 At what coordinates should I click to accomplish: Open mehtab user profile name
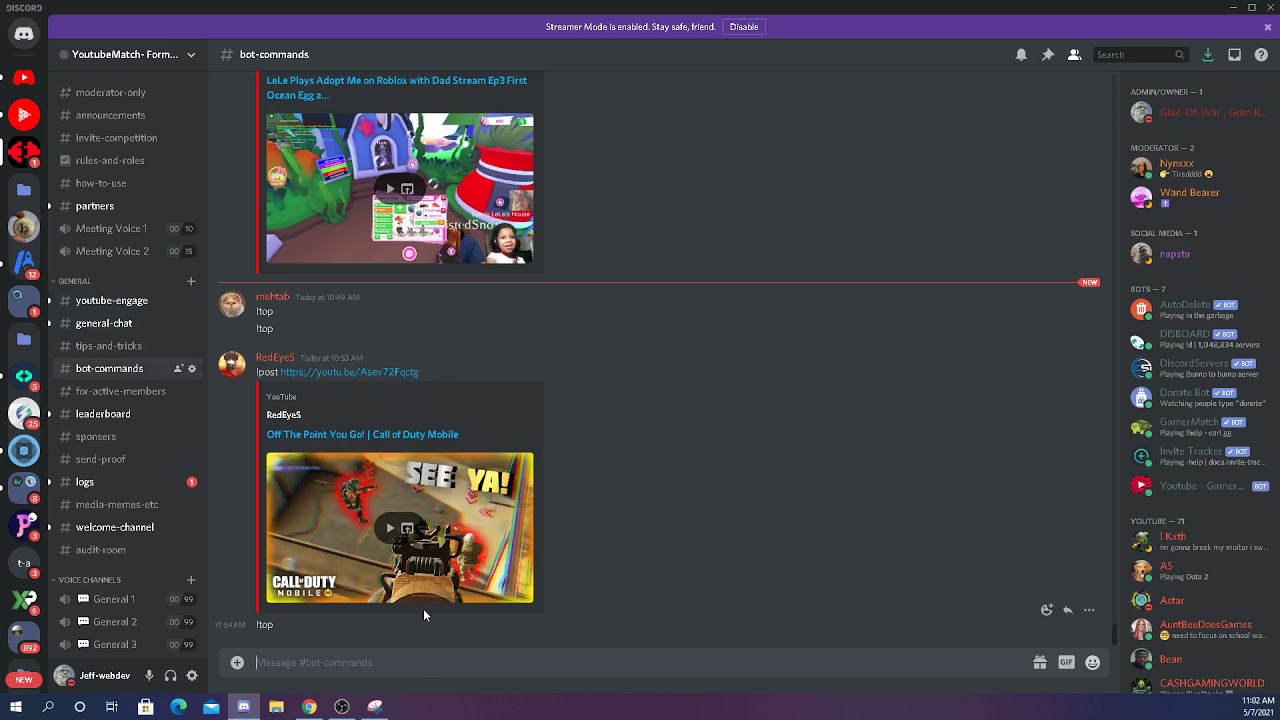[x=272, y=297]
